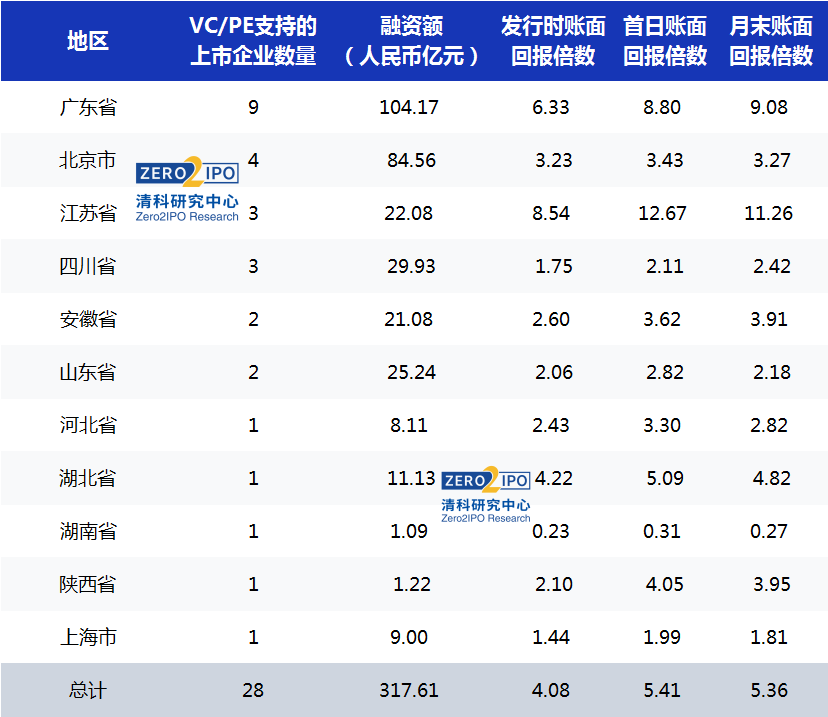Select the 陕西省 row label
The image size is (828, 717).
[x=88, y=584]
